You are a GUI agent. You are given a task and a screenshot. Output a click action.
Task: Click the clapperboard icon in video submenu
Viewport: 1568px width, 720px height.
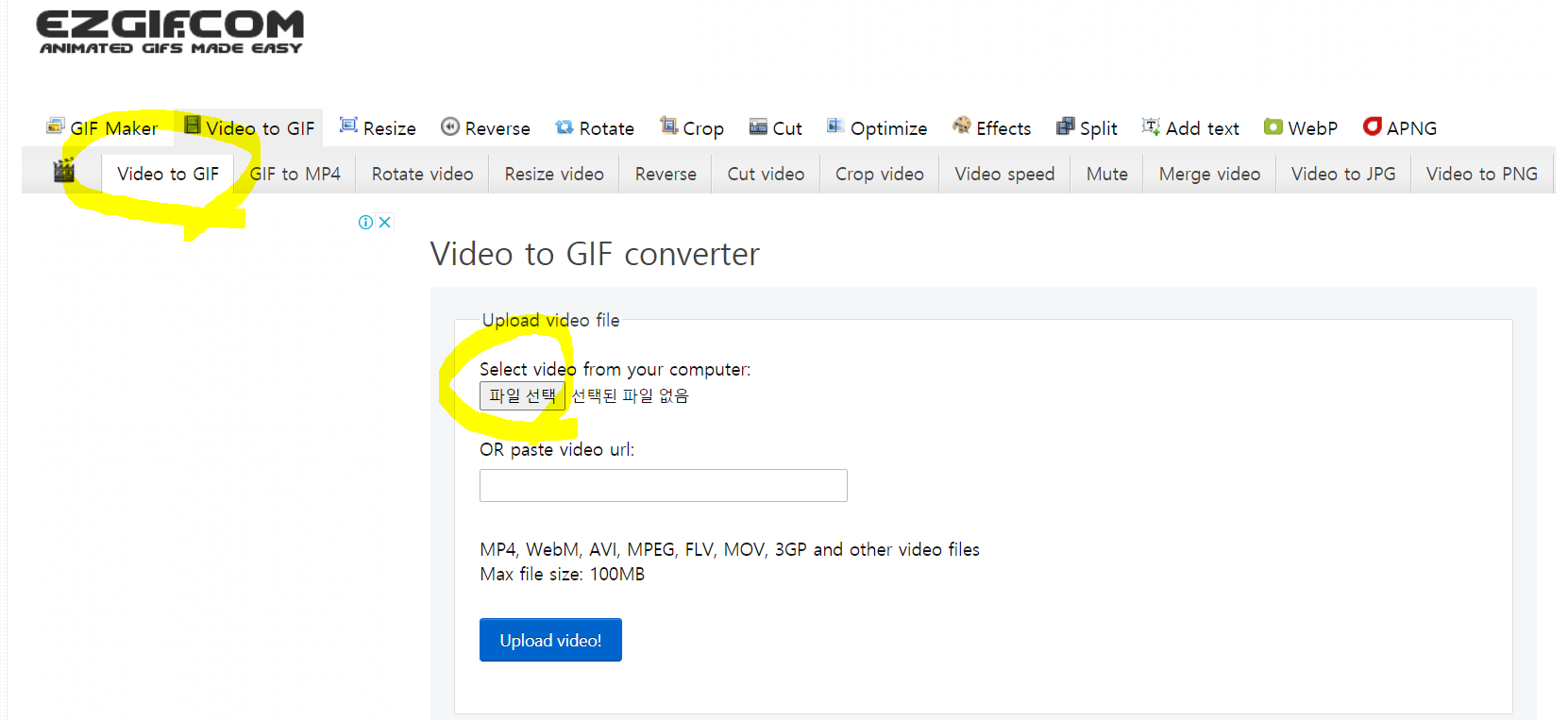point(63,171)
